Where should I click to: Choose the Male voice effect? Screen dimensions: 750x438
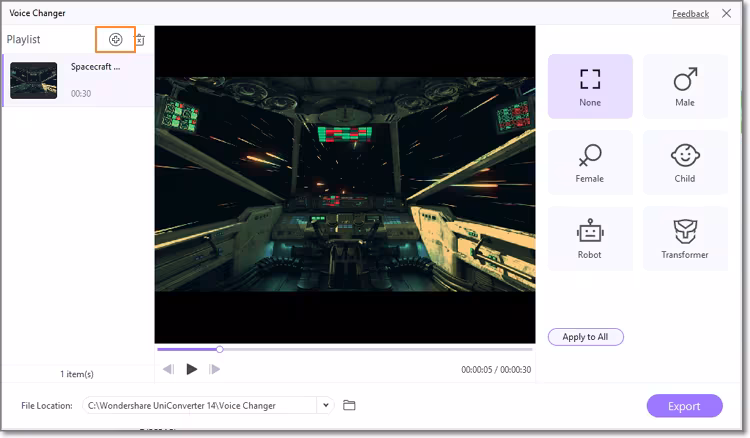(685, 86)
